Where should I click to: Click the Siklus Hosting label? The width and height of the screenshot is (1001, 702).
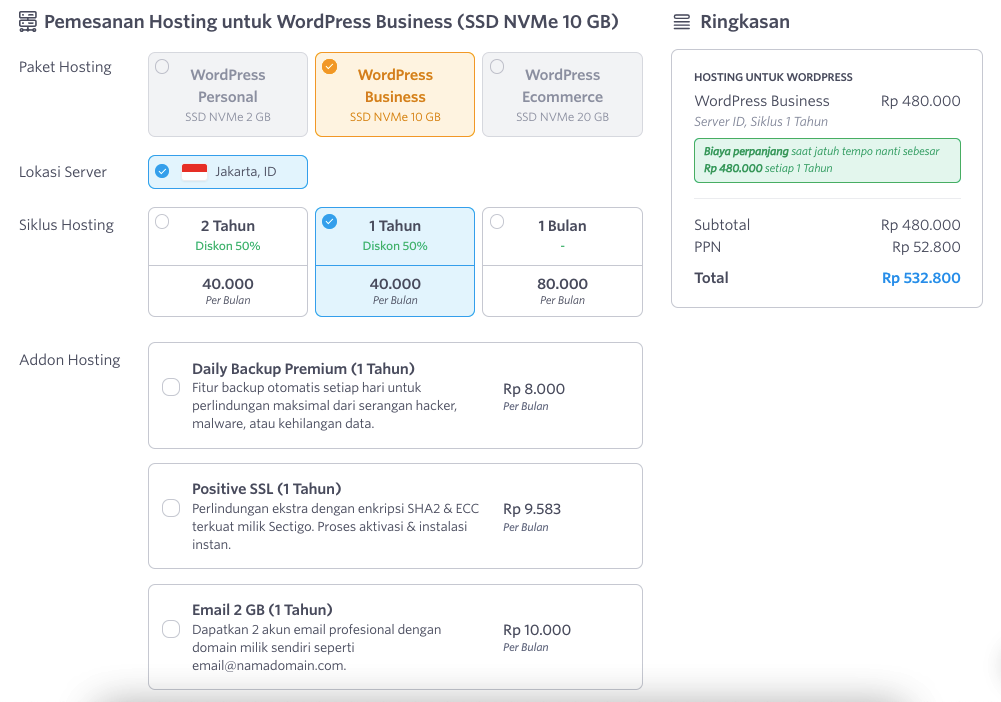66,225
